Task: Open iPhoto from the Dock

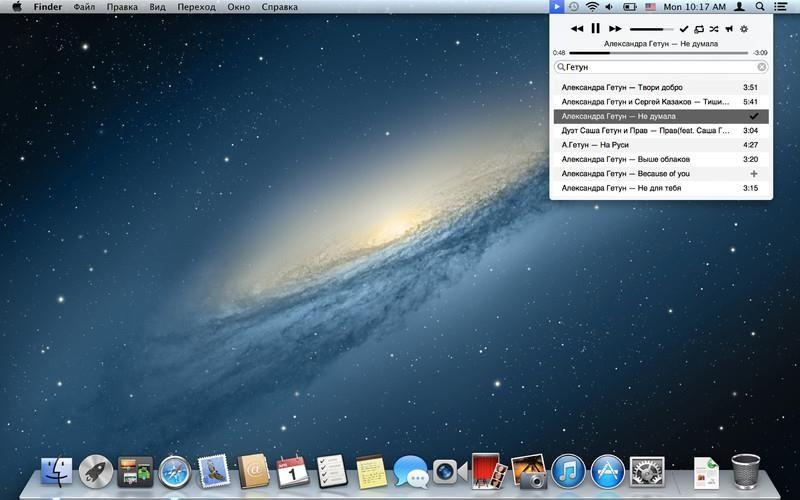Action: click(x=529, y=471)
